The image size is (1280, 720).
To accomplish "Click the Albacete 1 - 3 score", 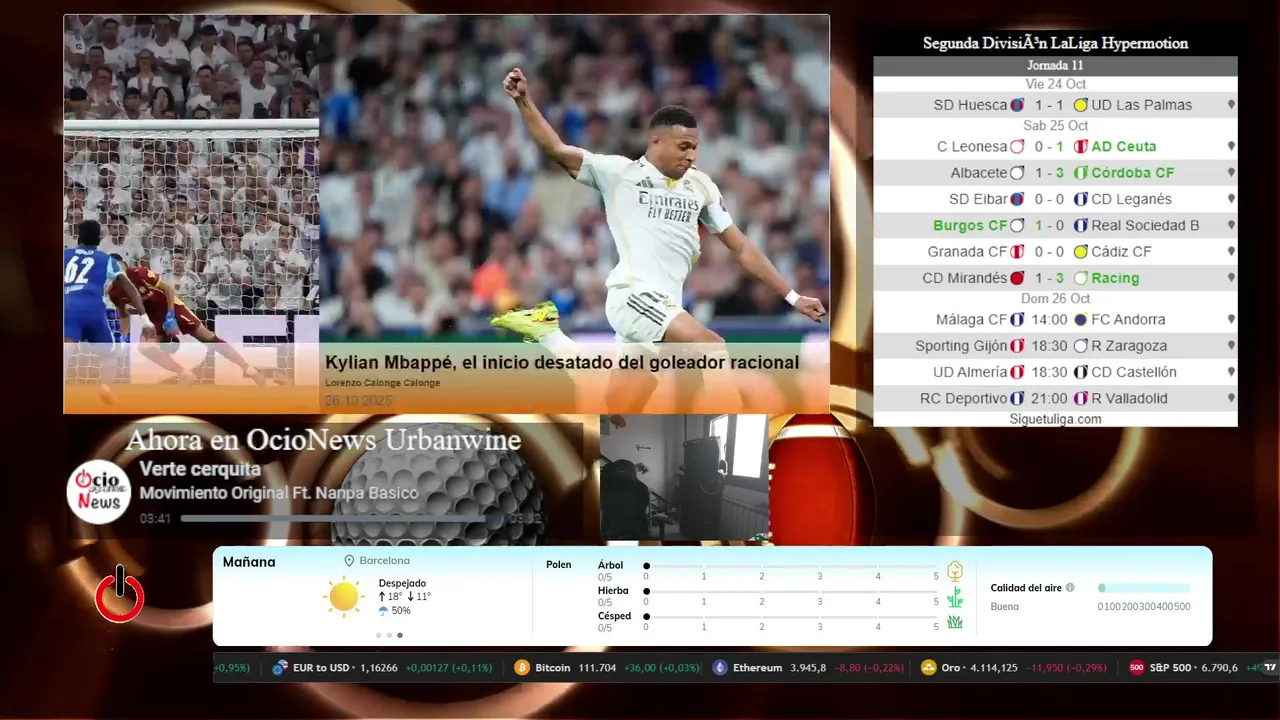I will point(1049,173).
